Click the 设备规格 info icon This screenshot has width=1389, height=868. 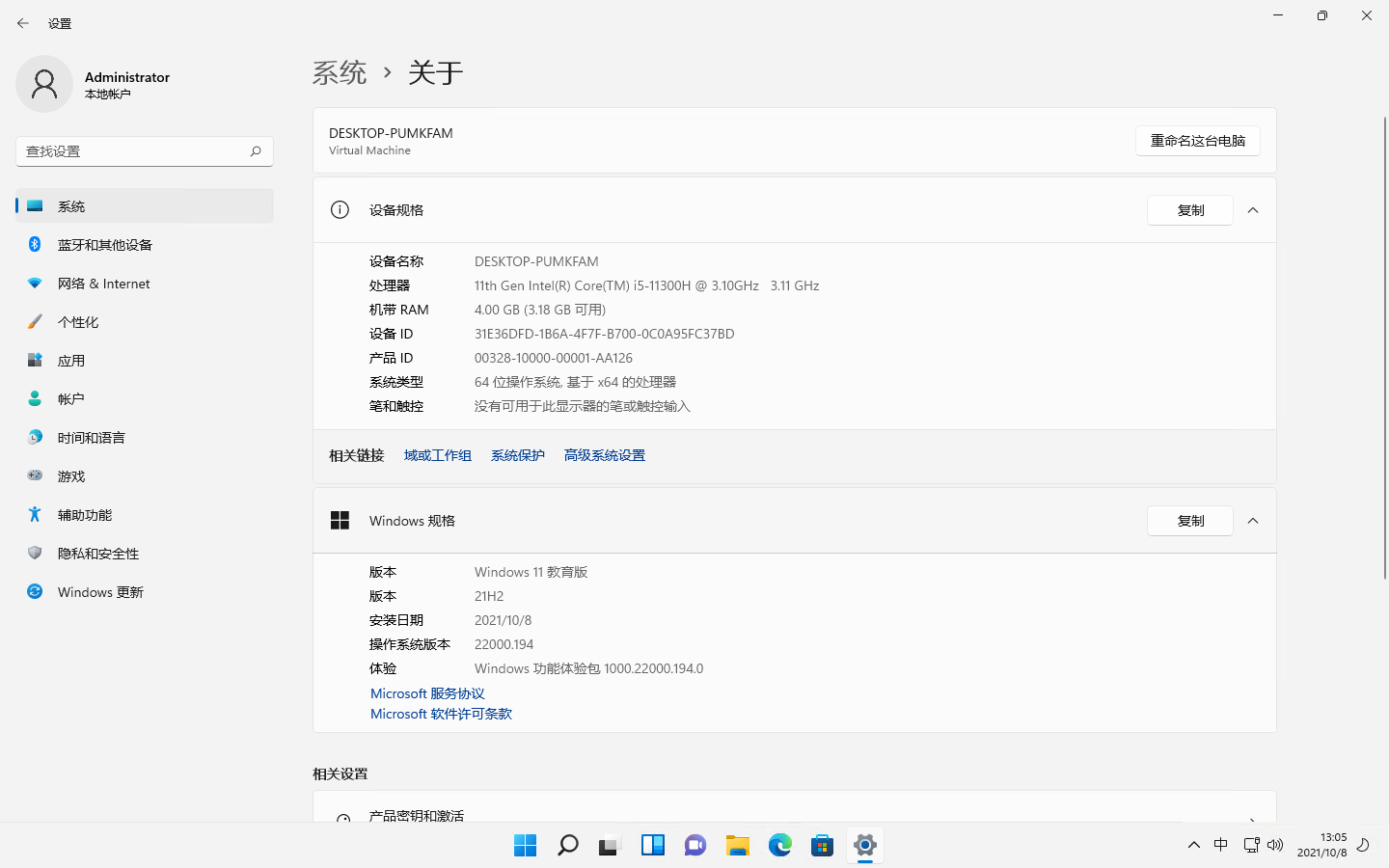click(x=340, y=210)
